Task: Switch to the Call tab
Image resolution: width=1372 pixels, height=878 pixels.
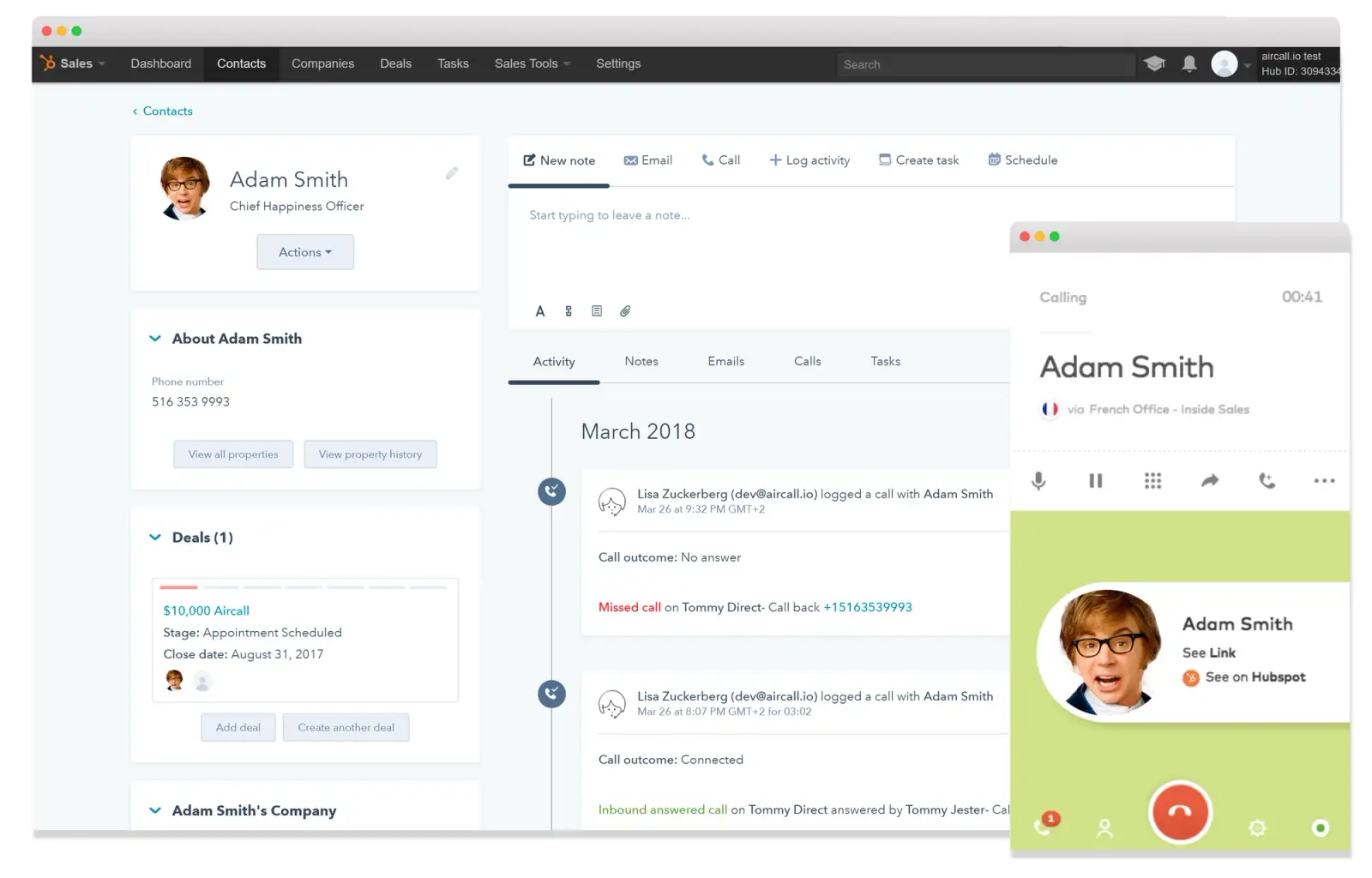Action: click(721, 160)
